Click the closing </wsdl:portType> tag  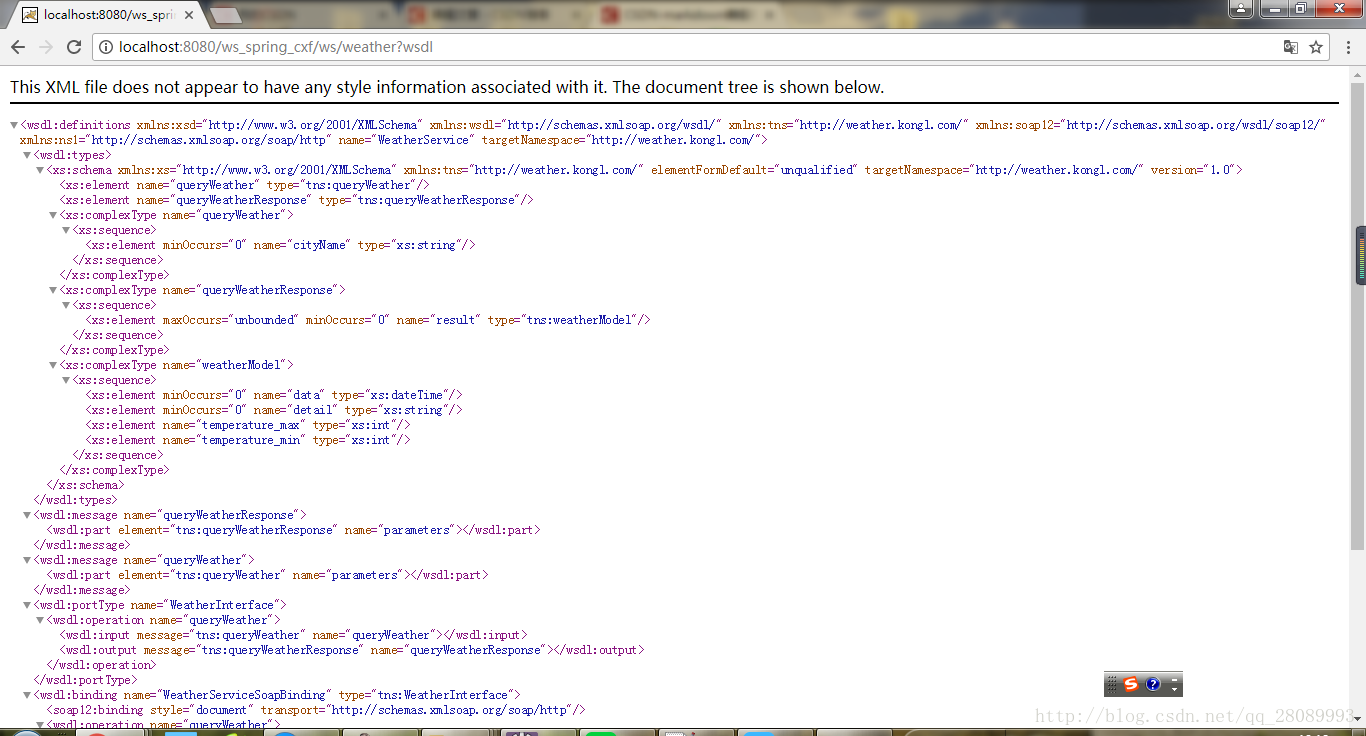click(x=85, y=680)
